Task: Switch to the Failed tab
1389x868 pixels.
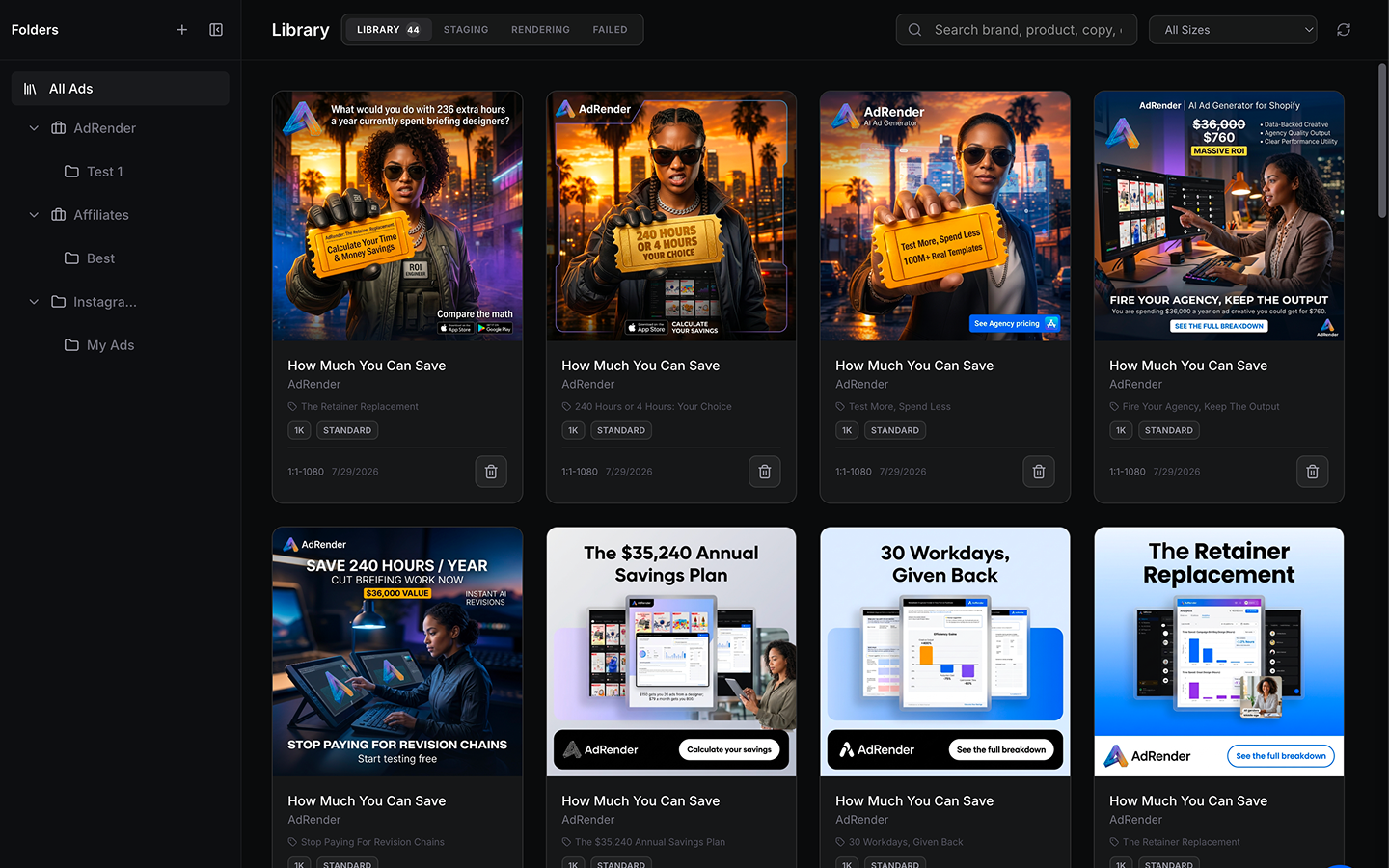Action: coord(610,30)
